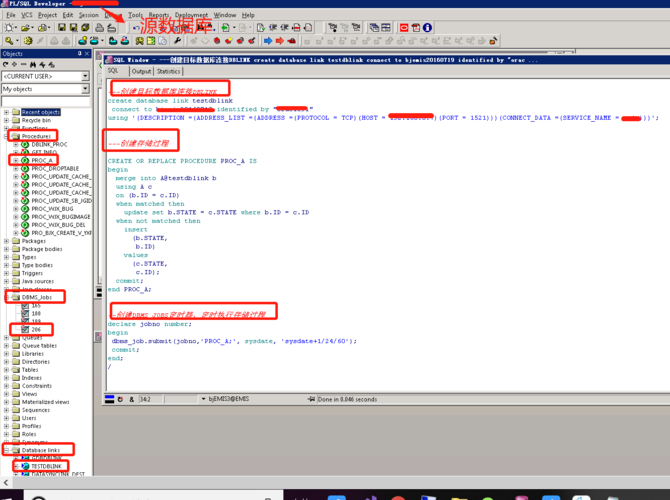Click the bjEMIS3@EMIS connection label
Screen dimensions: 670x500
coord(229,399)
